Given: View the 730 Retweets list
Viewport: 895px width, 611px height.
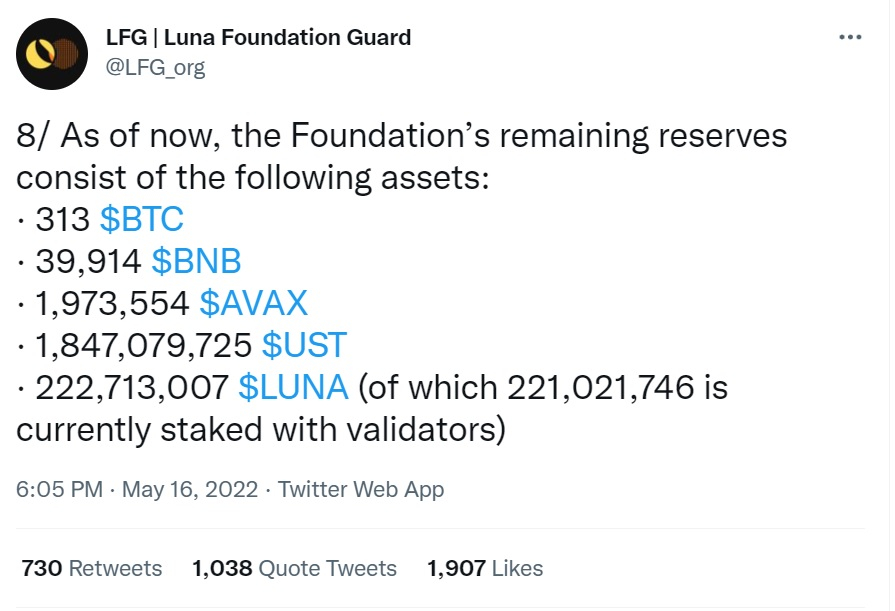Looking at the screenshot, I should [91, 569].
